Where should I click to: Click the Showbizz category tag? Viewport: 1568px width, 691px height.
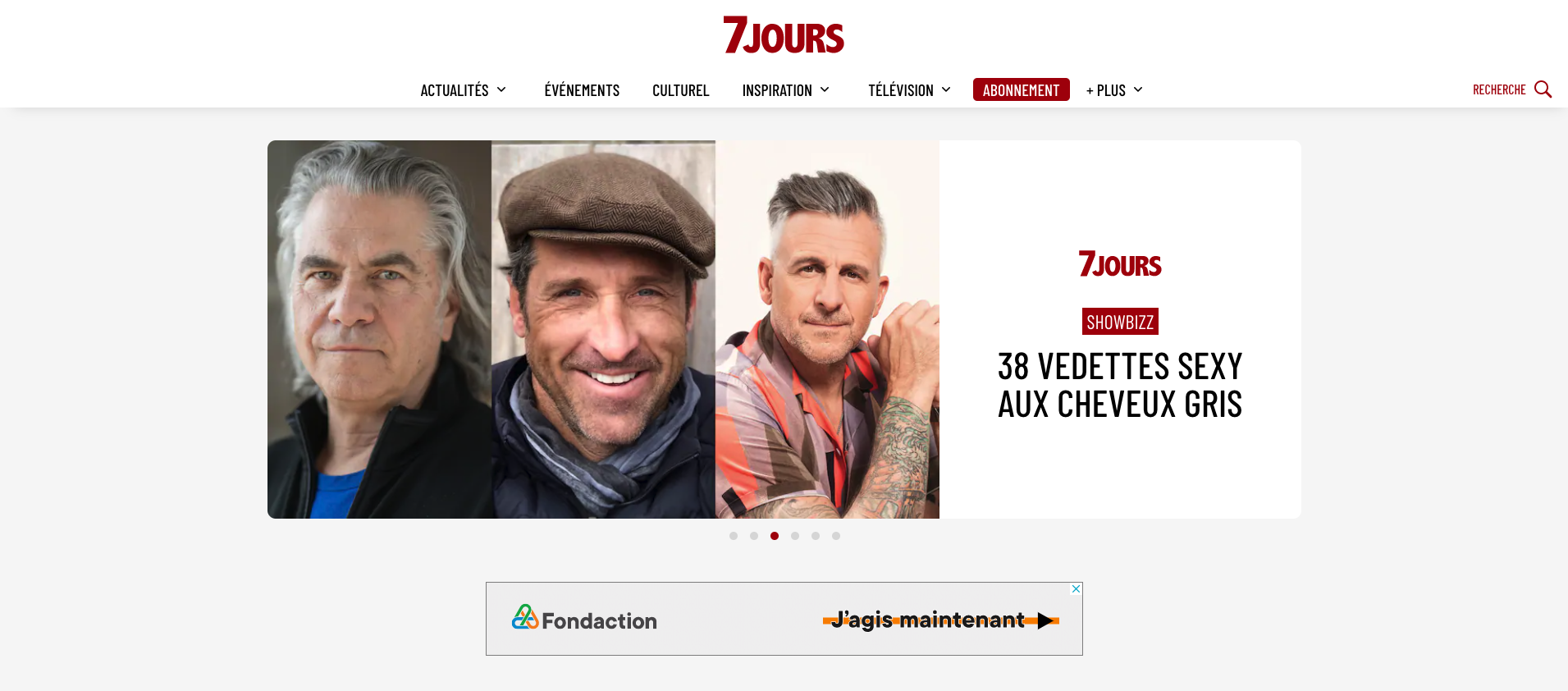pyautogui.click(x=1120, y=322)
